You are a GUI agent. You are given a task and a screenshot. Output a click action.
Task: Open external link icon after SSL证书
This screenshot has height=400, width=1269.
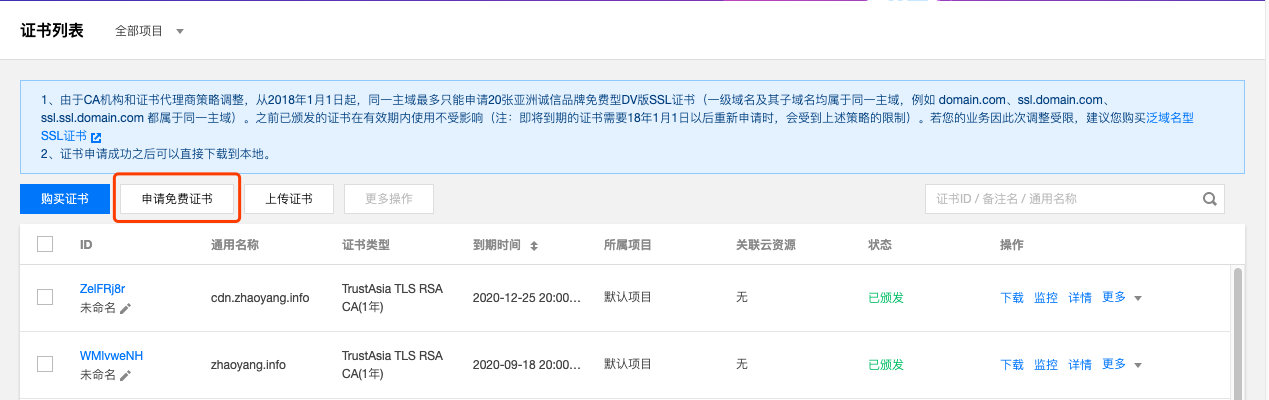pos(96,136)
